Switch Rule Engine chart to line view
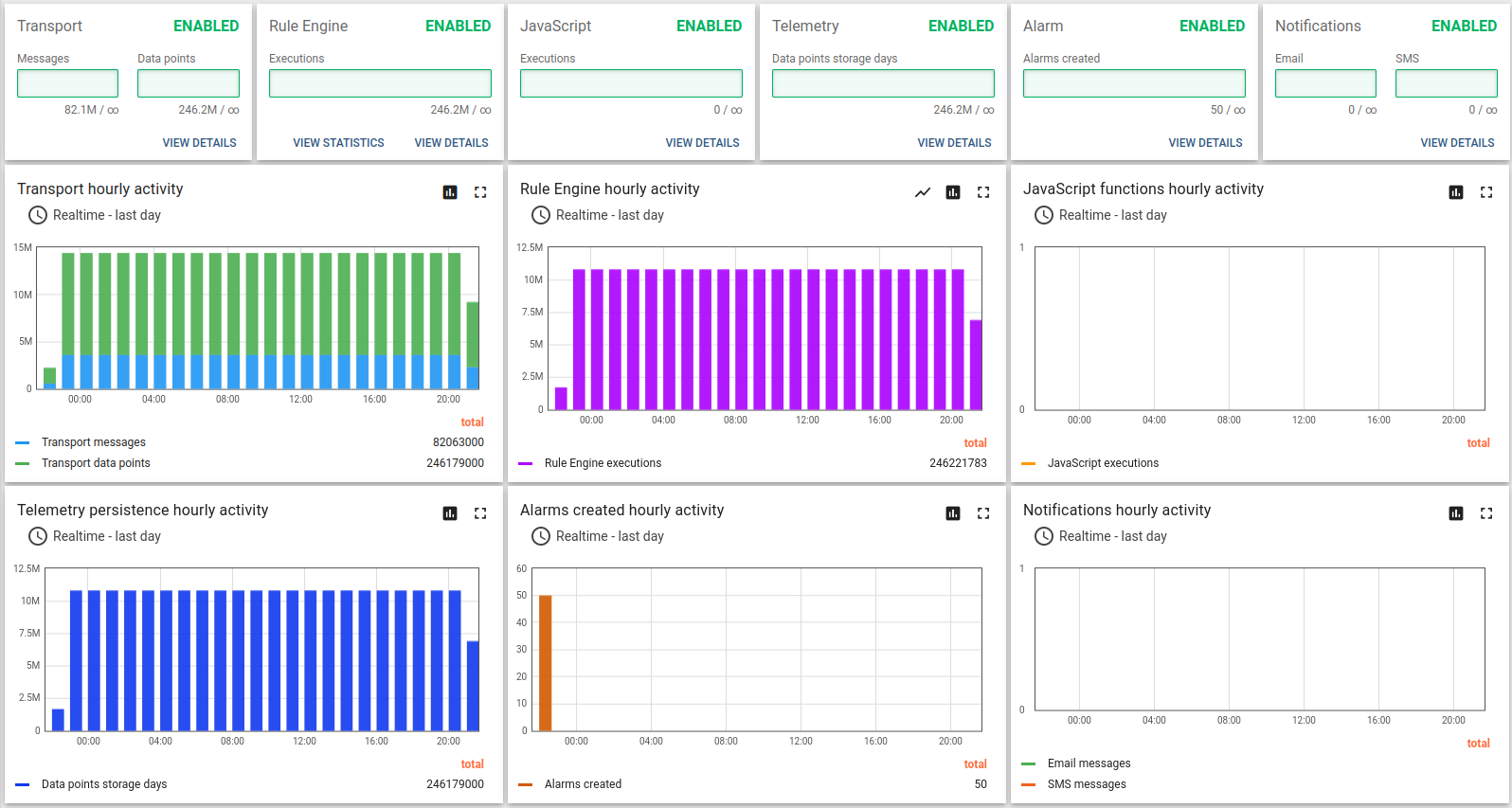1512x808 pixels. click(922, 192)
